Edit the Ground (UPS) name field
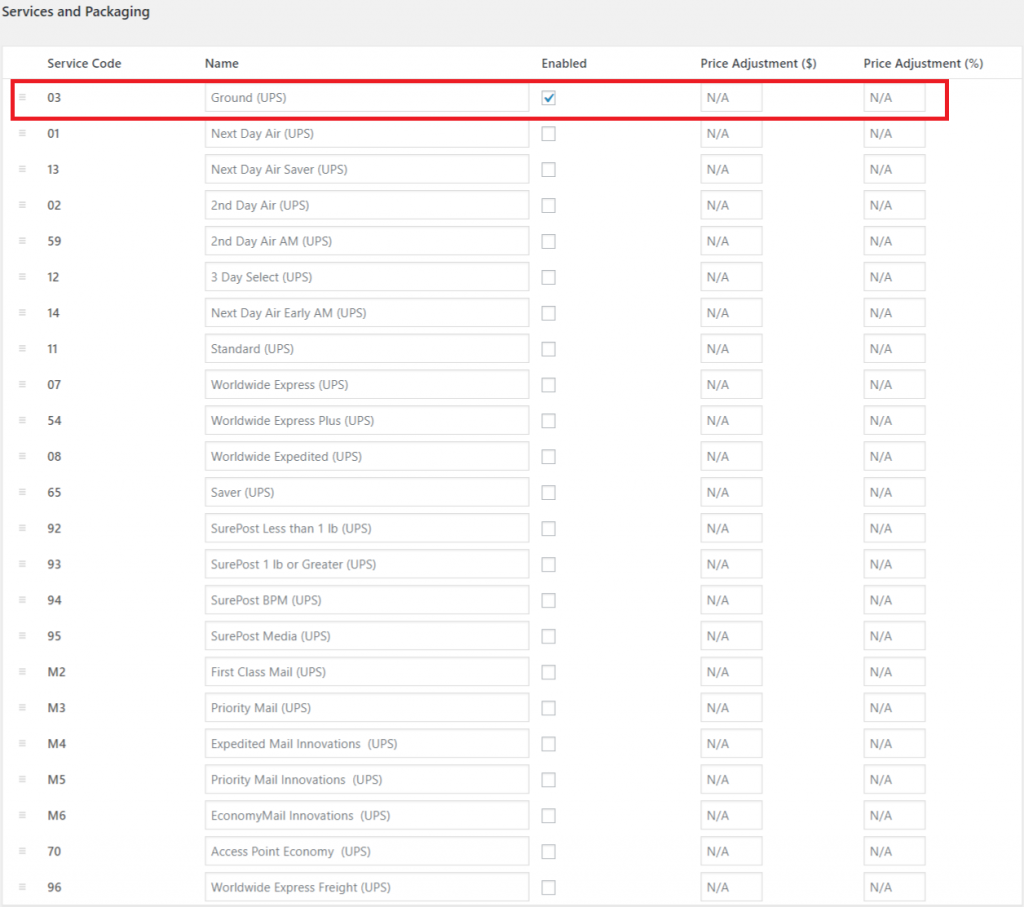Screen dimensions: 1024x907 click(x=366, y=97)
